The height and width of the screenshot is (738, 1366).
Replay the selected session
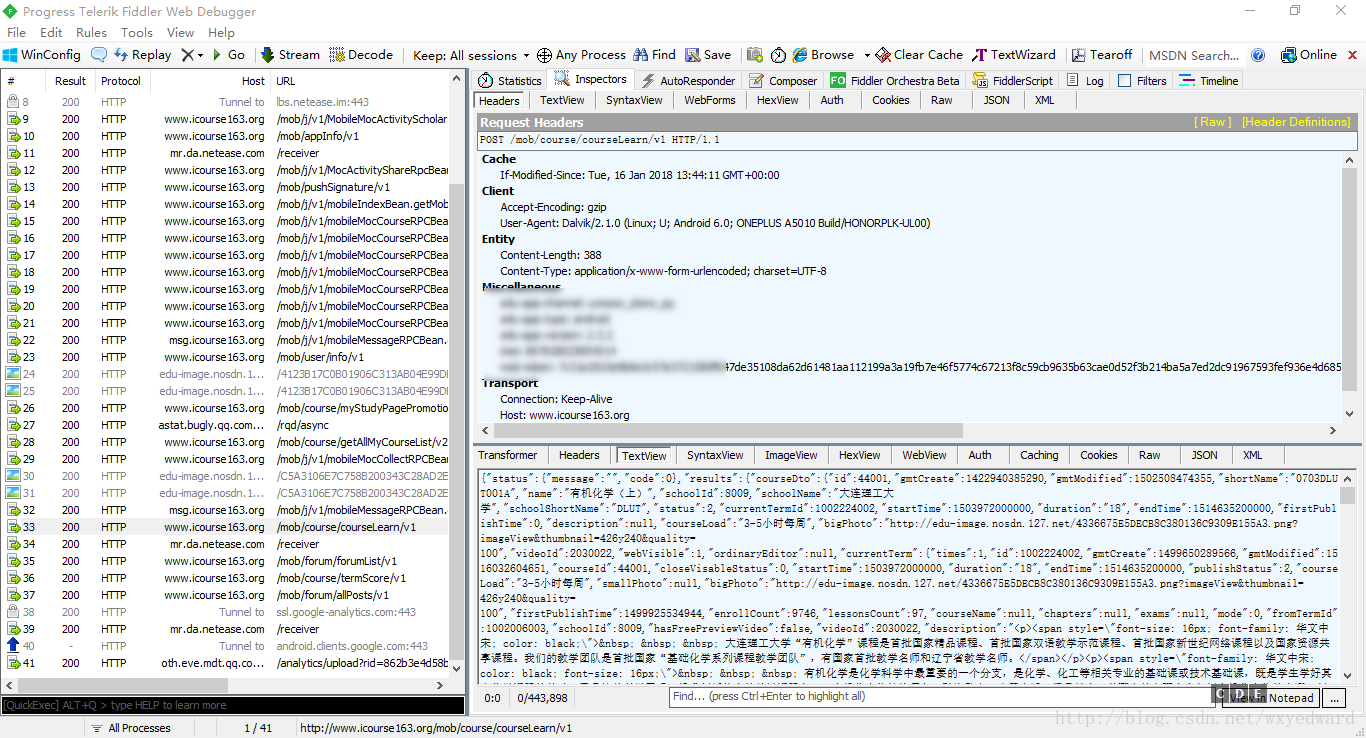142,55
